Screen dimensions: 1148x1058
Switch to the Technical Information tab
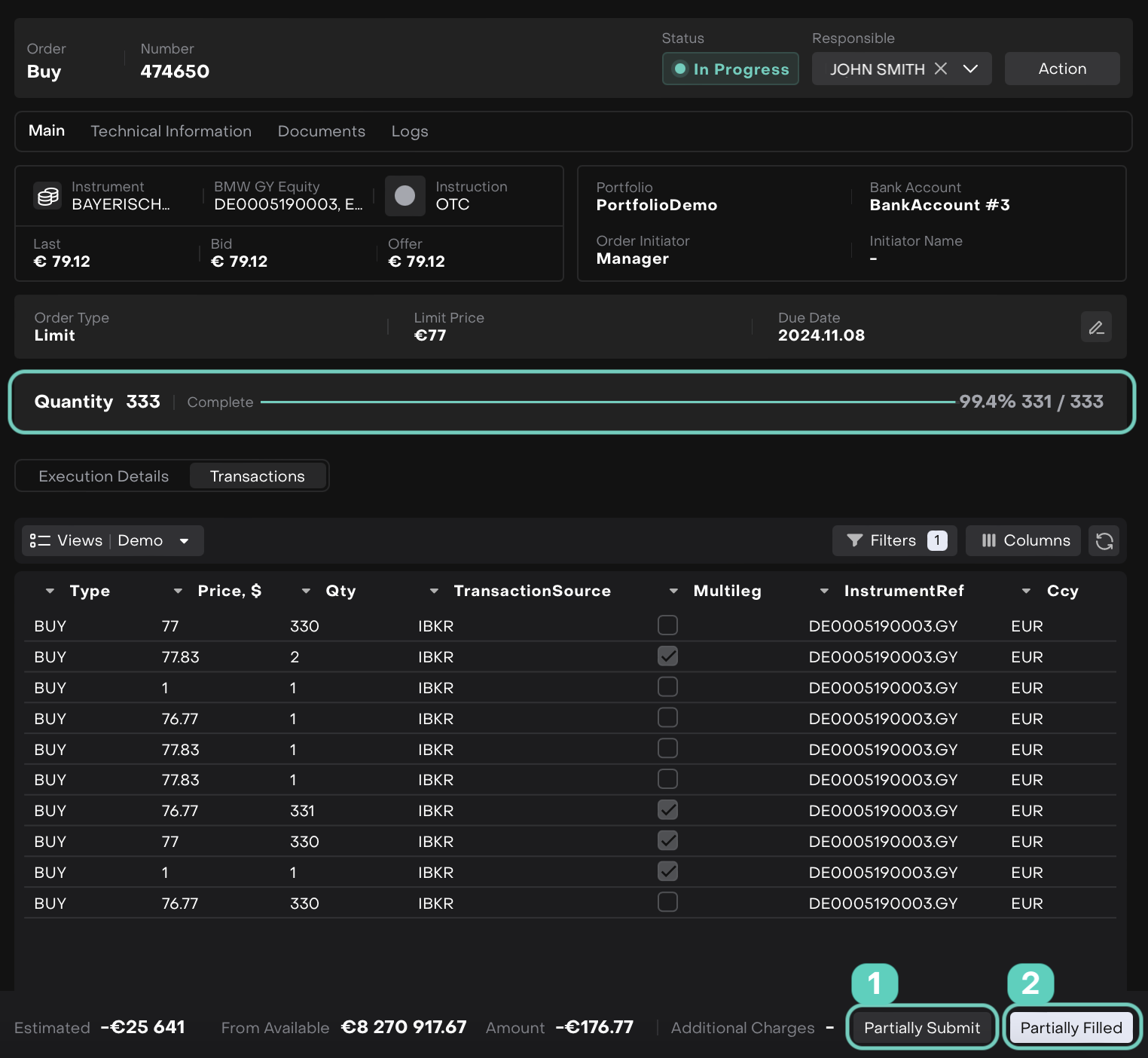(171, 131)
